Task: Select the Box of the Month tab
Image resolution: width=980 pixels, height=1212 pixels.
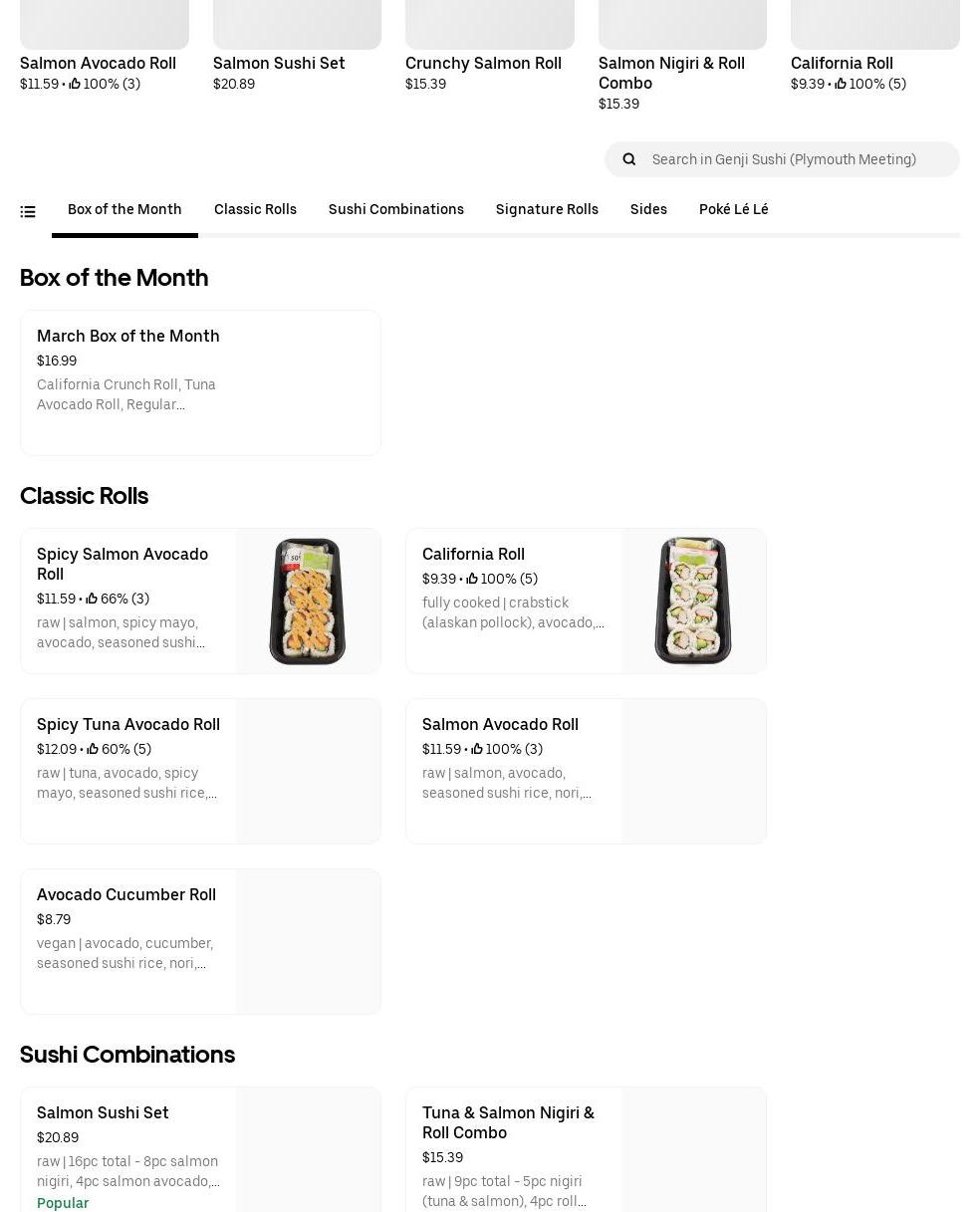Action: tap(124, 209)
